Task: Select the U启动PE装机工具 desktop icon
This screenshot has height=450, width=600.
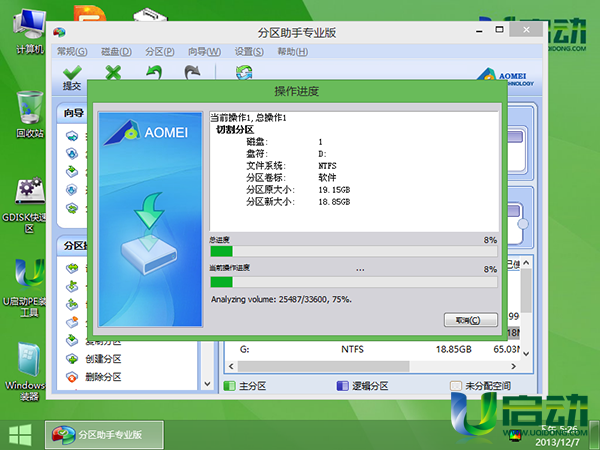Action: click(29, 288)
